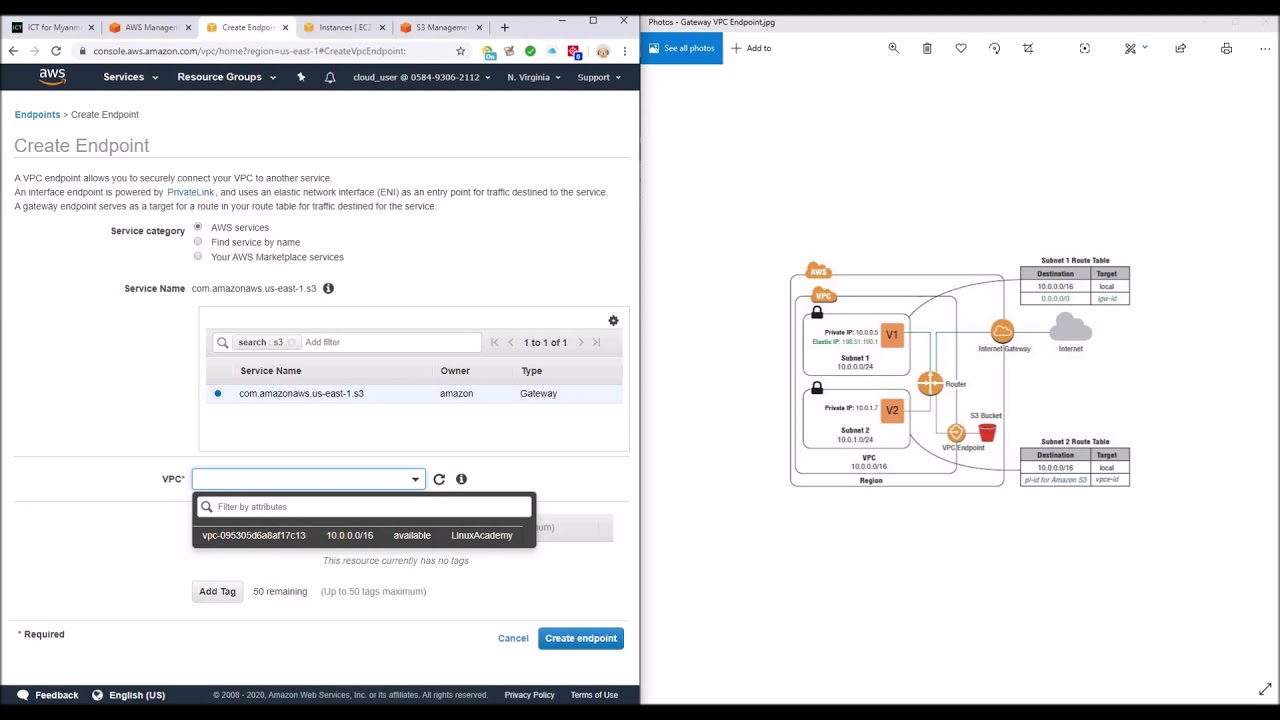Change language via English (US)
The image size is (1280, 720).
[x=128, y=695]
